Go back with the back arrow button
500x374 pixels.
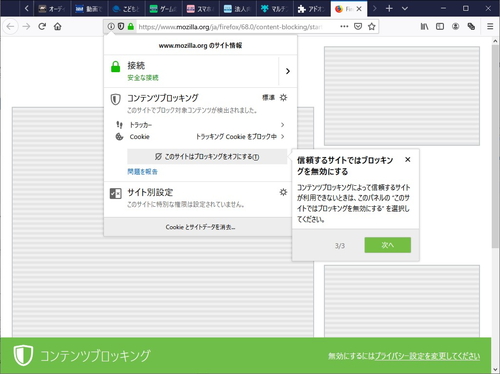click(x=10, y=26)
